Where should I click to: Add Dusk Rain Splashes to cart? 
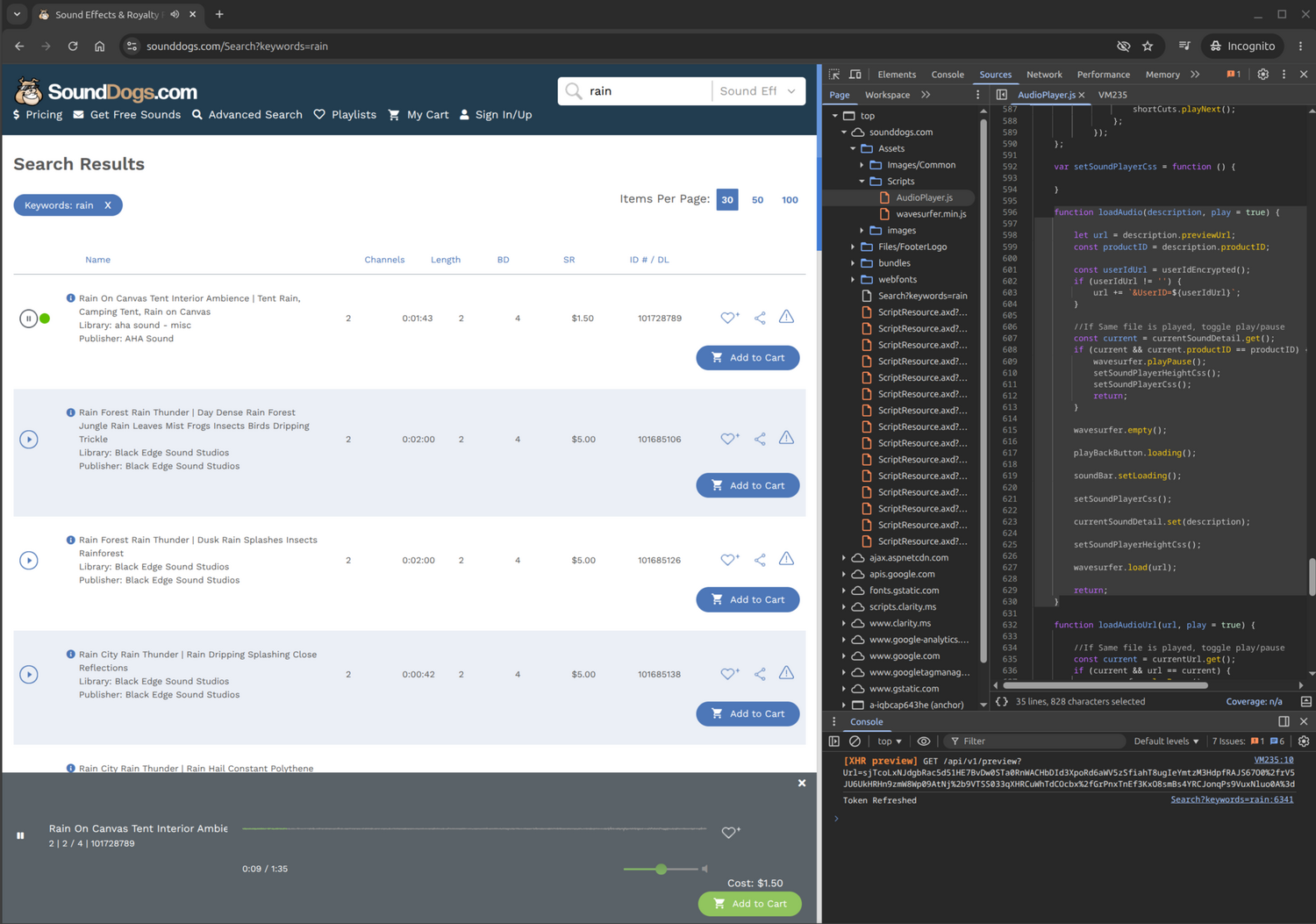coord(747,599)
